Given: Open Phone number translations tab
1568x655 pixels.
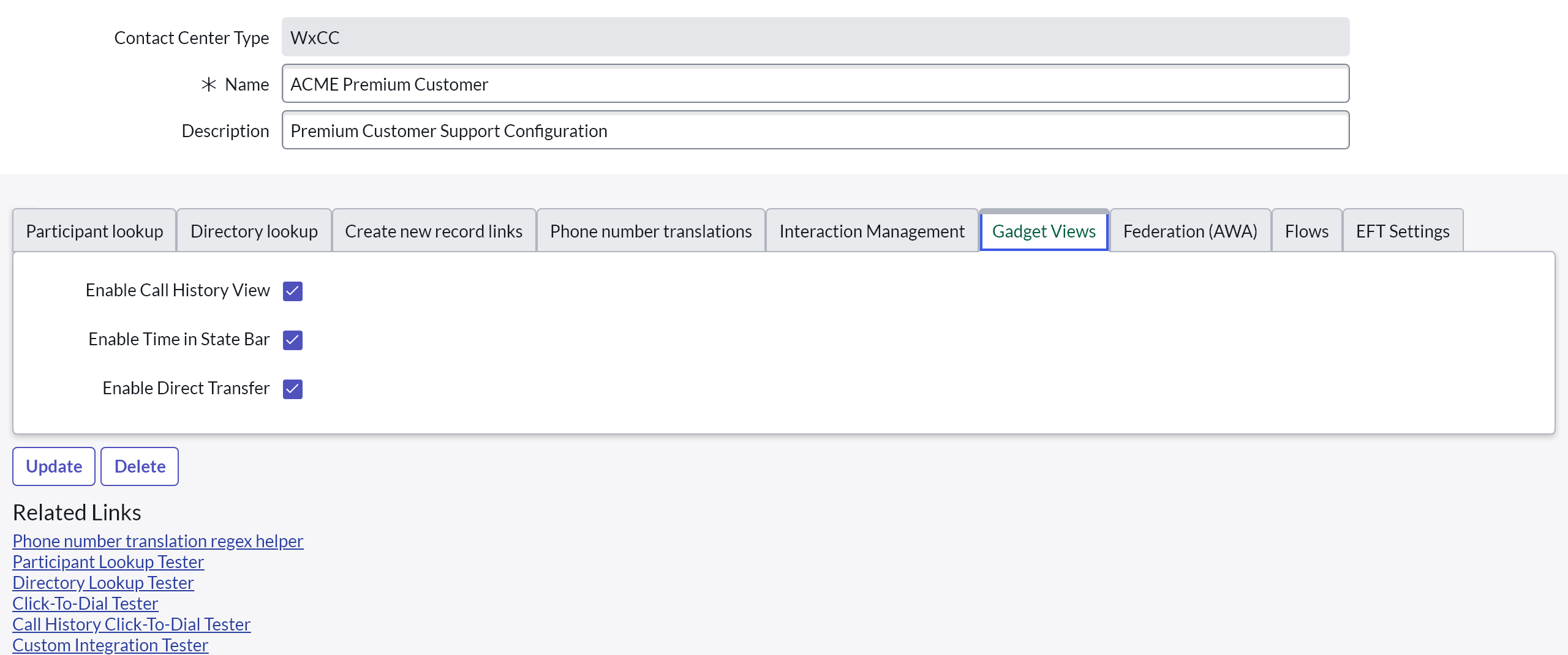Looking at the screenshot, I should pyautogui.click(x=650, y=231).
